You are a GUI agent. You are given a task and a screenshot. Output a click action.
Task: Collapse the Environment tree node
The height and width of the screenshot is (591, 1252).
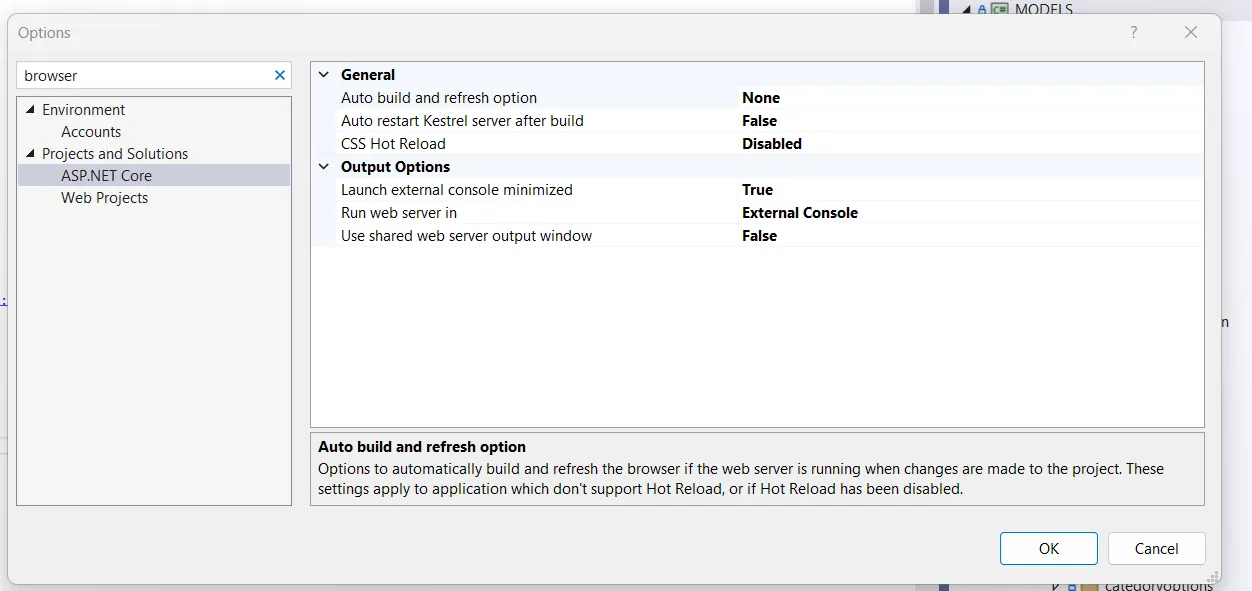pyautogui.click(x=30, y=110)
